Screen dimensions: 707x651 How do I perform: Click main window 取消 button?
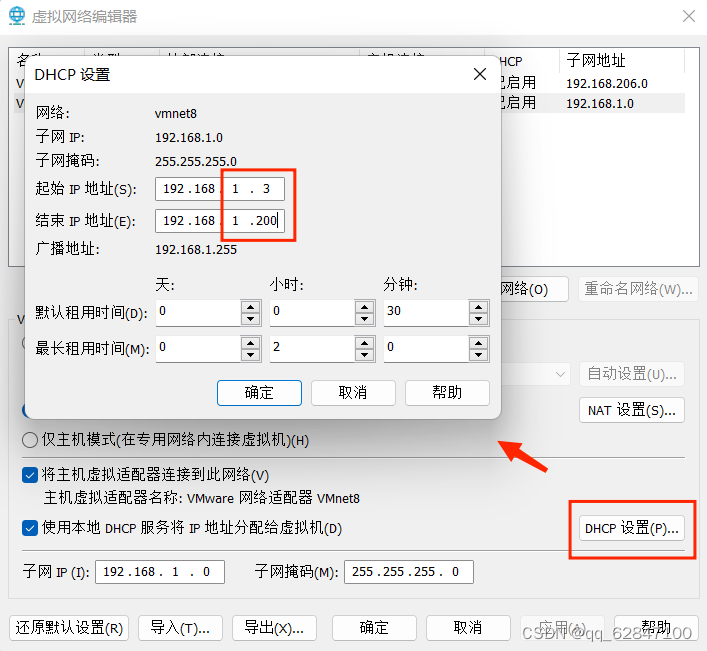pyautogui.click(x=468, y=628)
